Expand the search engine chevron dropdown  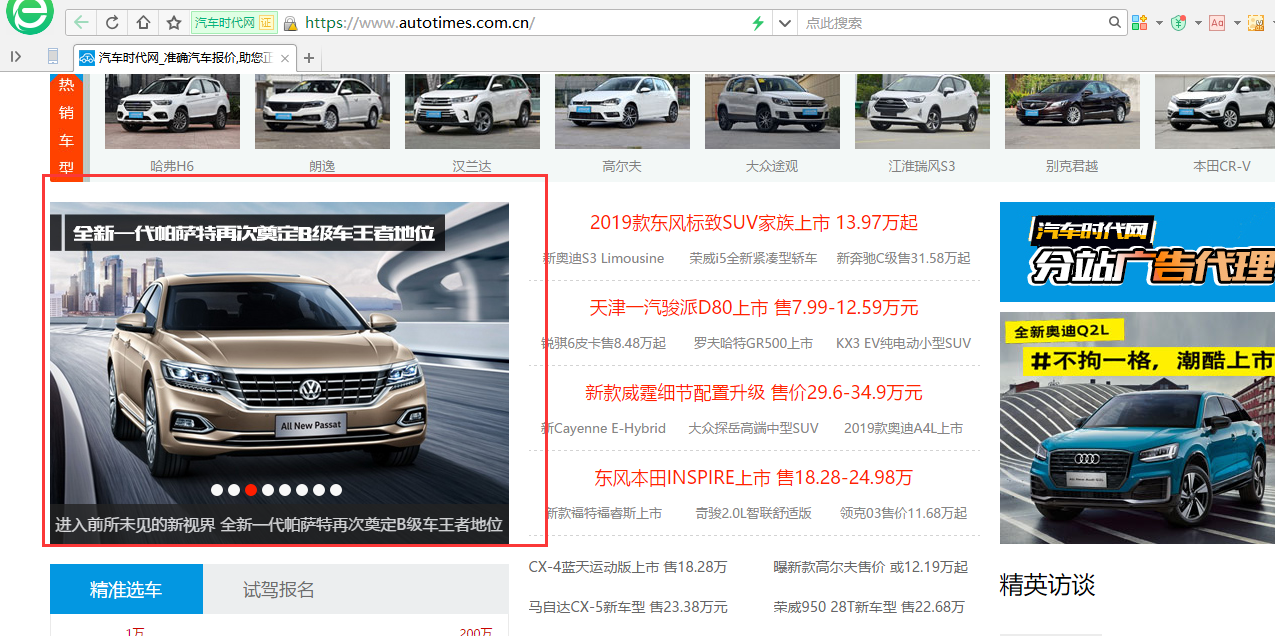coord(784,22)
